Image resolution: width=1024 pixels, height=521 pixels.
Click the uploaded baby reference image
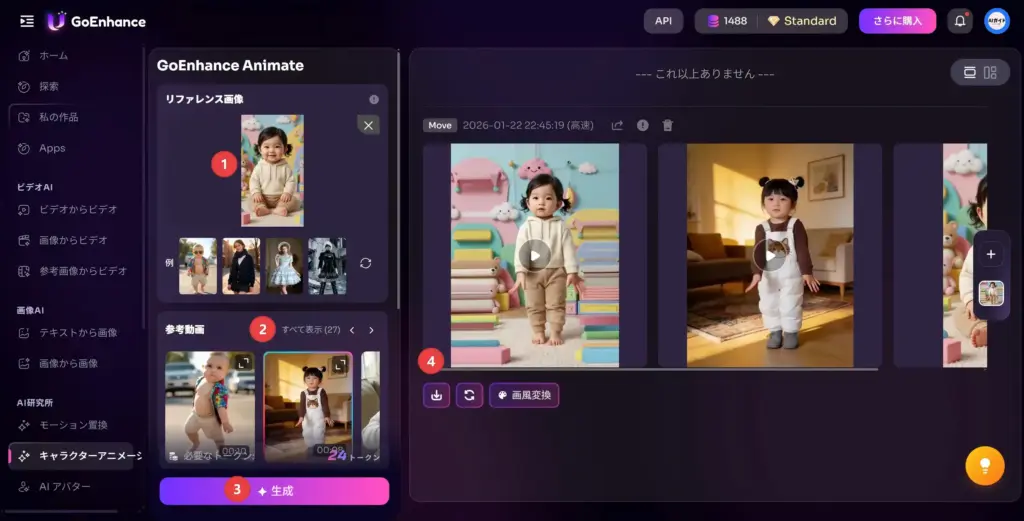272,170
